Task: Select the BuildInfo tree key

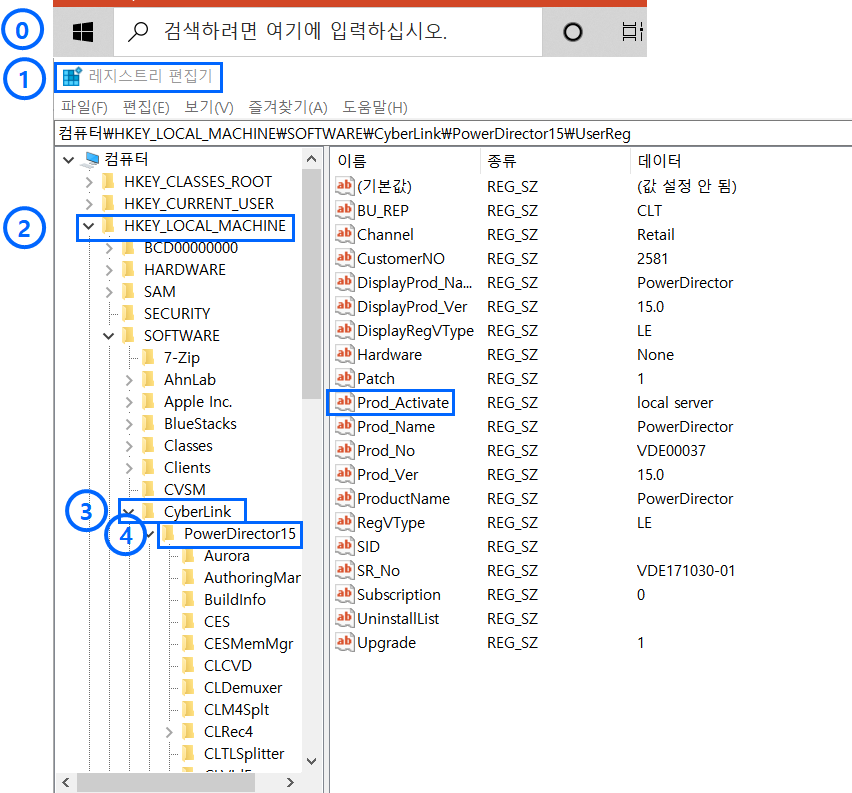Action: 235,600
